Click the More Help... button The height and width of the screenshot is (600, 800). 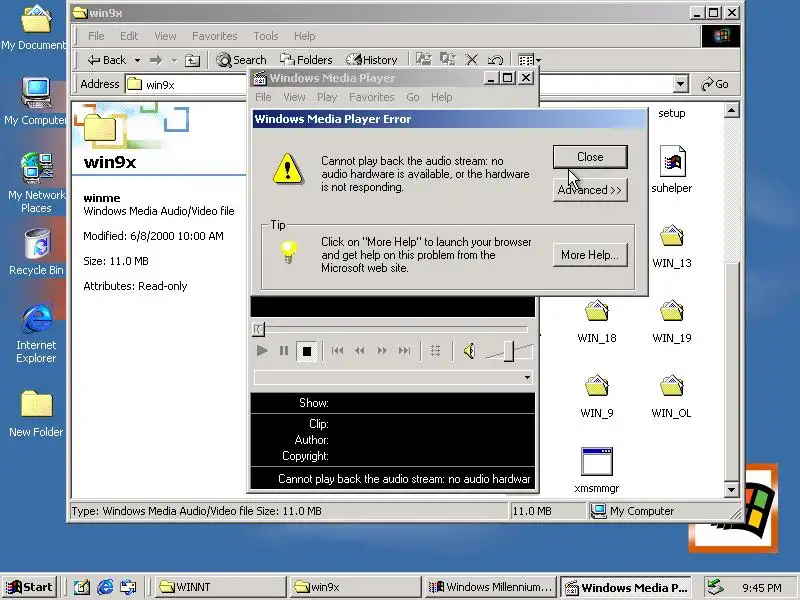[x=590, y=255]
